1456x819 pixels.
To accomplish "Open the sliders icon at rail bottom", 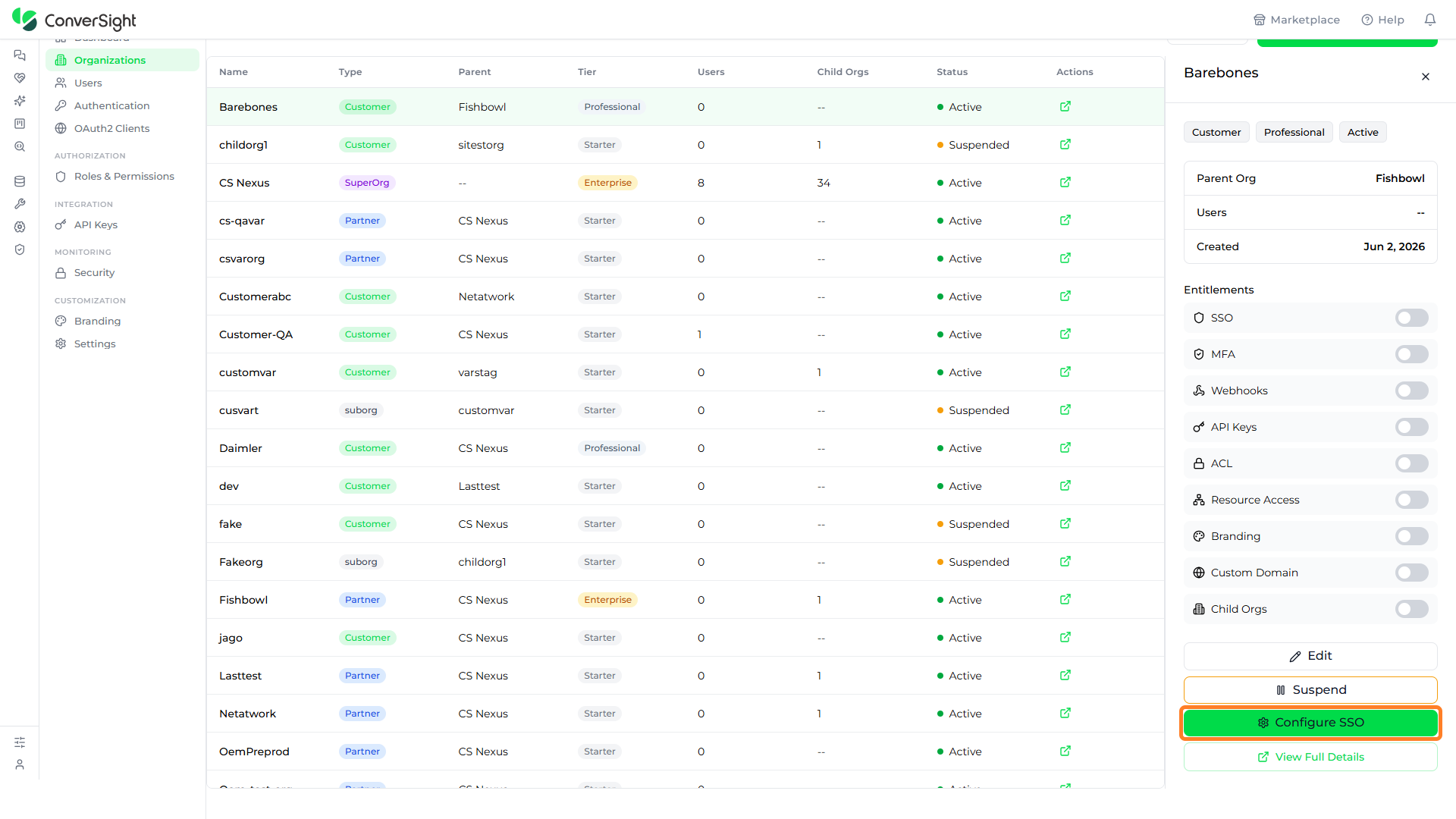I will pyautogui.click(x=20, y=742).
